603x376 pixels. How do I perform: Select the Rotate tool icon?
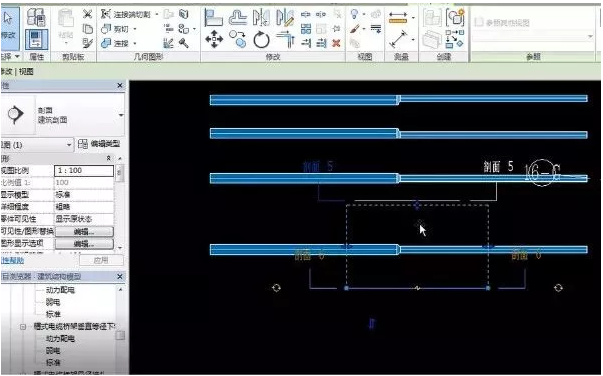click(261, 40)
